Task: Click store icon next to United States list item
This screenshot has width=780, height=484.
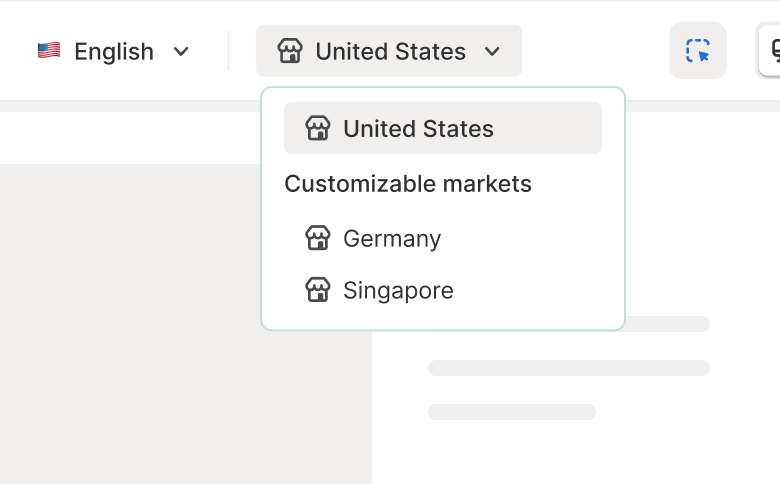Action: click(x=317, y=128)
